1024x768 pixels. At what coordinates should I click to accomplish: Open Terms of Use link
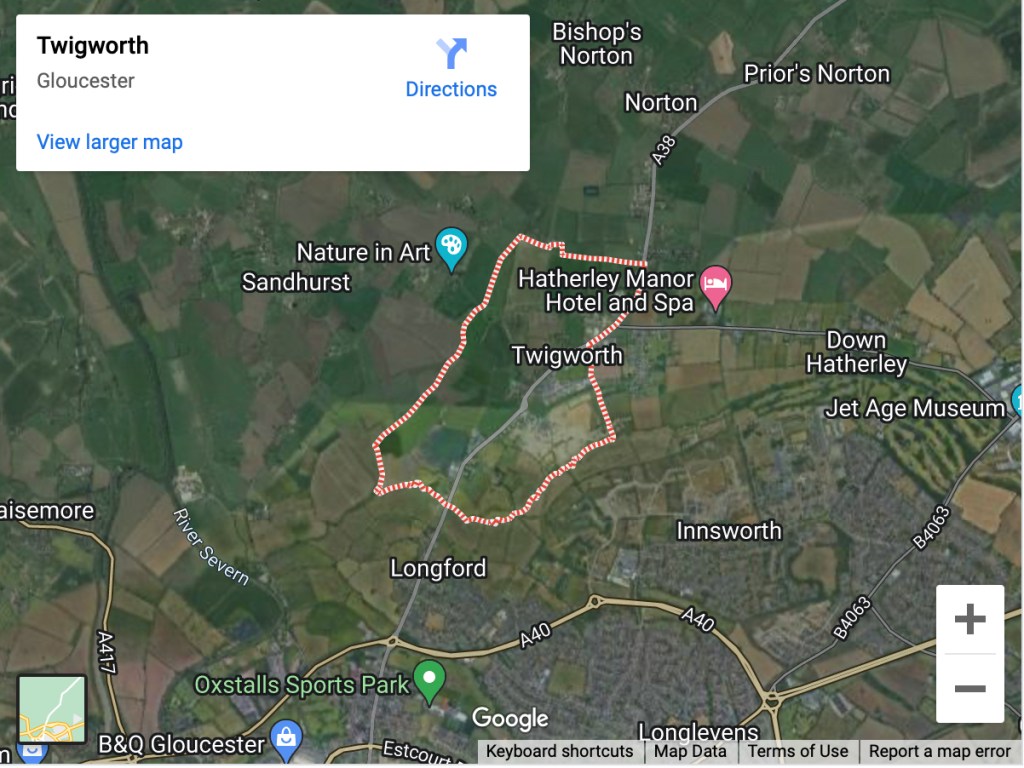point(798,751)
